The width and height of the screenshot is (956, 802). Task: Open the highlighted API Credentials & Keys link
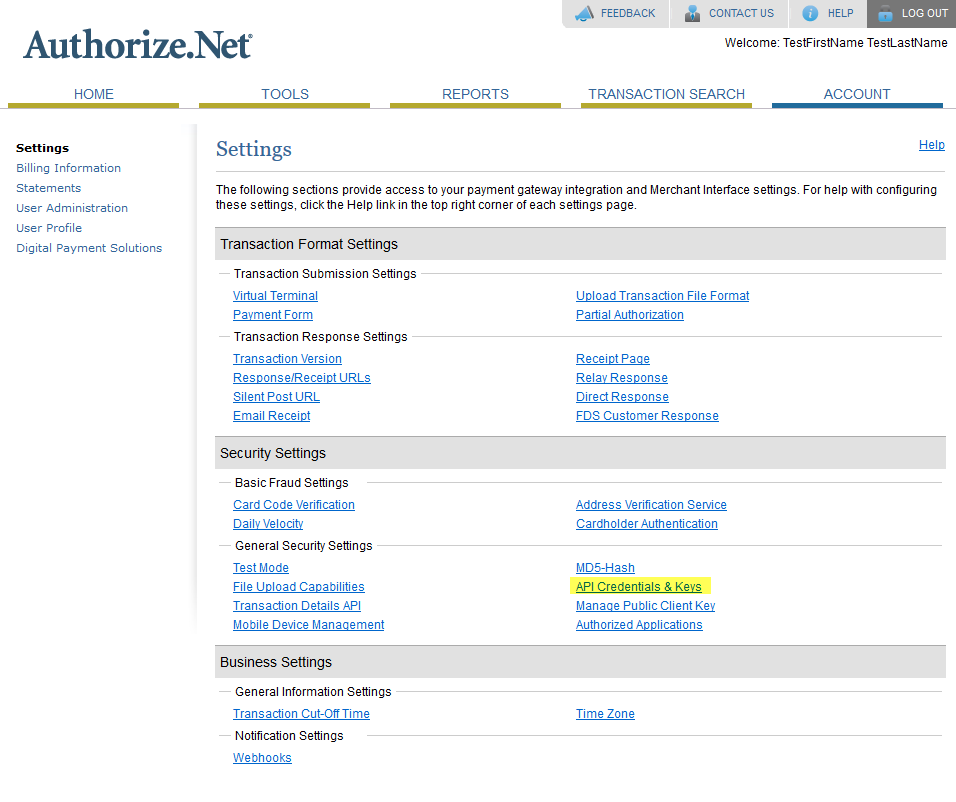click(x=640, y=586)
